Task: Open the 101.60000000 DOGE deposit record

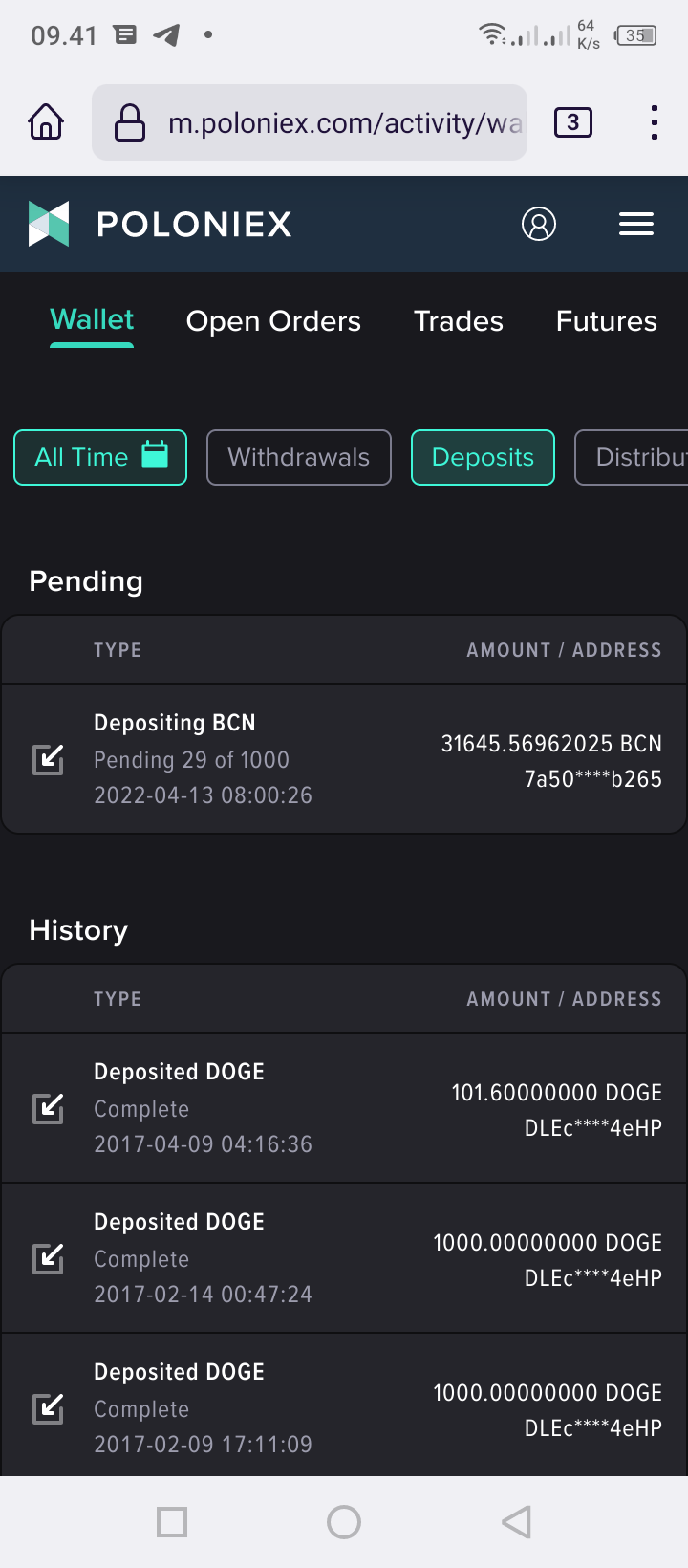Action: 344,1108
